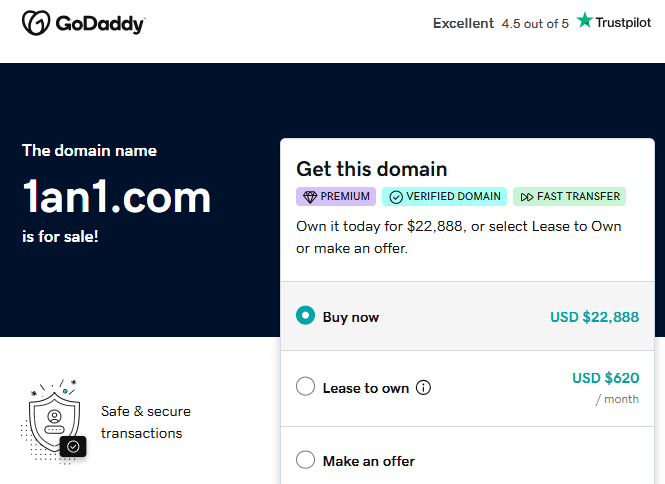
Task: Click the checkmark icon in Verified Domain badge
Action: pyautogui.click(x=396, y=197)
